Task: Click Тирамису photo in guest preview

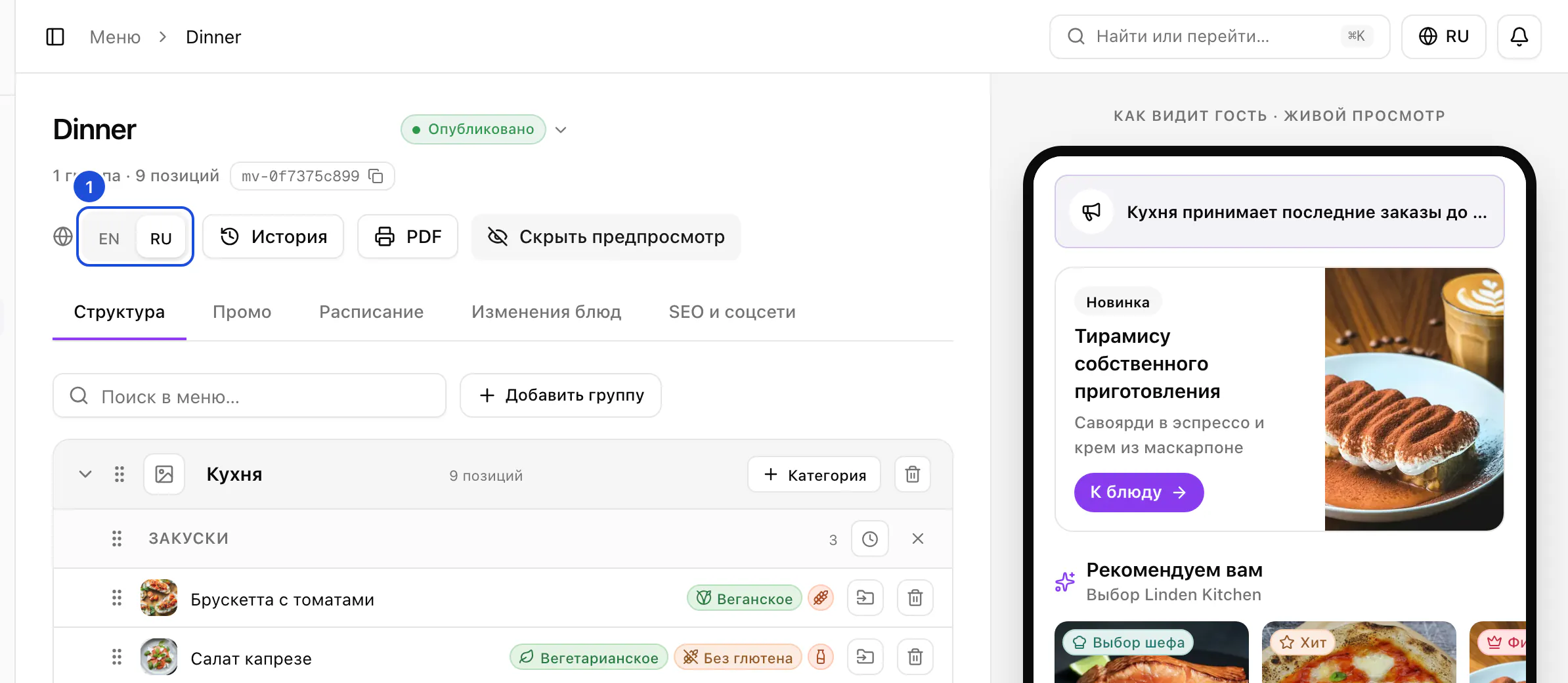Action: (1414, 399)
